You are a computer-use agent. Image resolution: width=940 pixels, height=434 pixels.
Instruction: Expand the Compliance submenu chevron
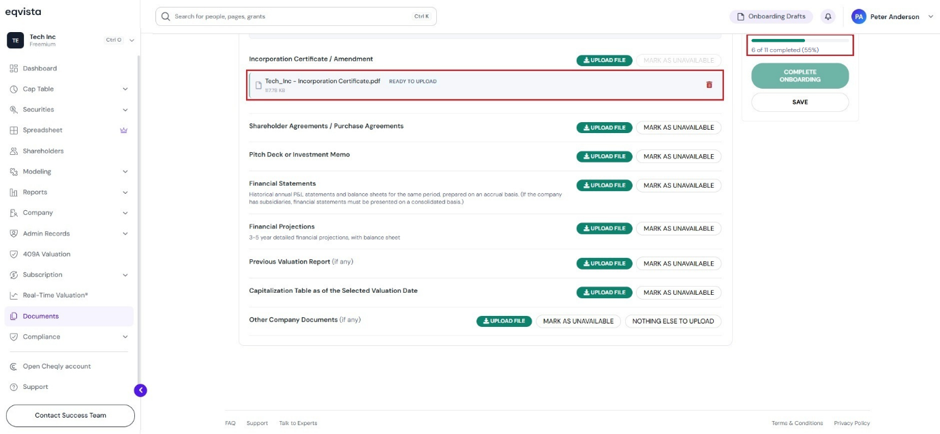(125, 337)
